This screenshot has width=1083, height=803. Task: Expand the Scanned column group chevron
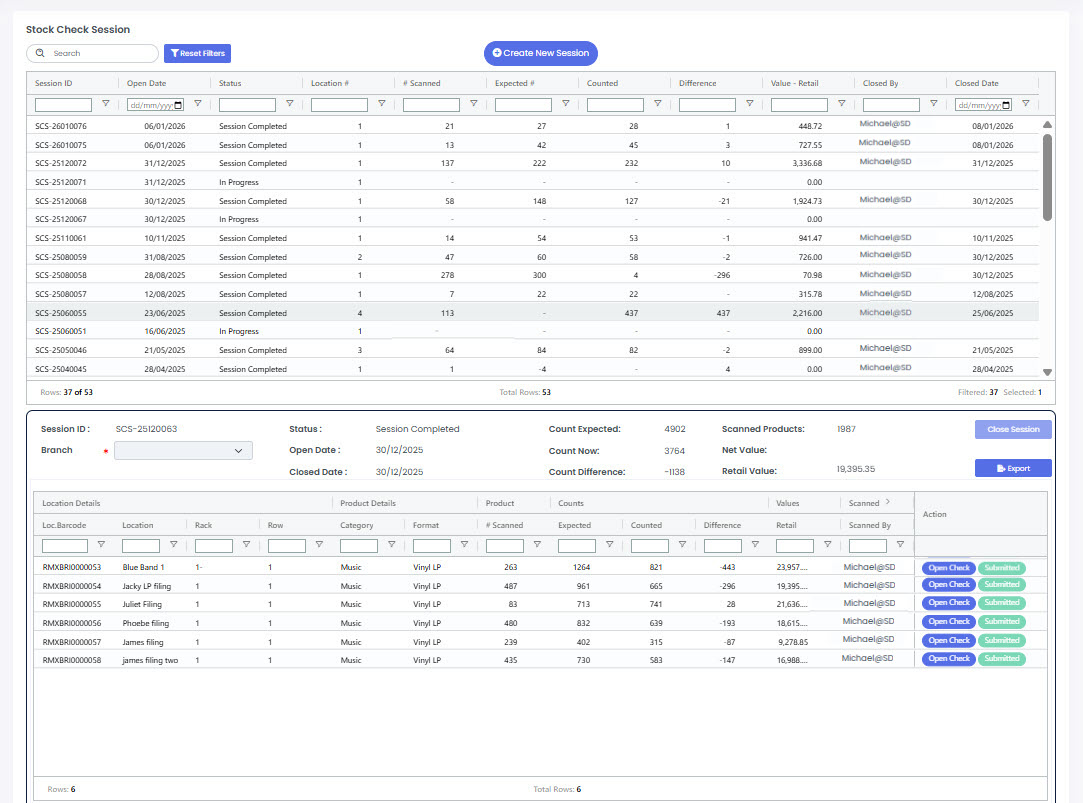[887, 503]
